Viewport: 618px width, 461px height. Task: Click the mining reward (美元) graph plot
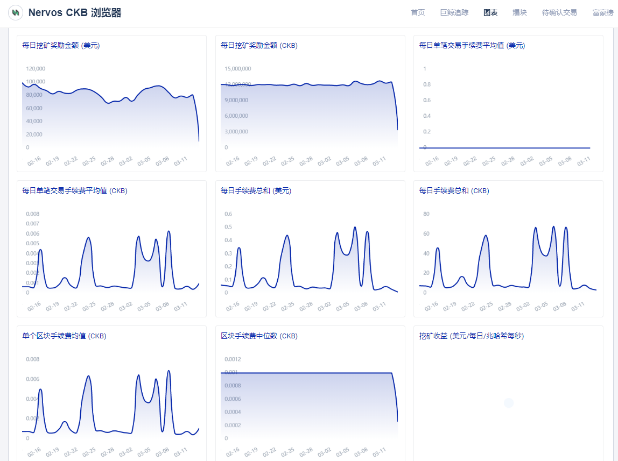coord(111,116)
